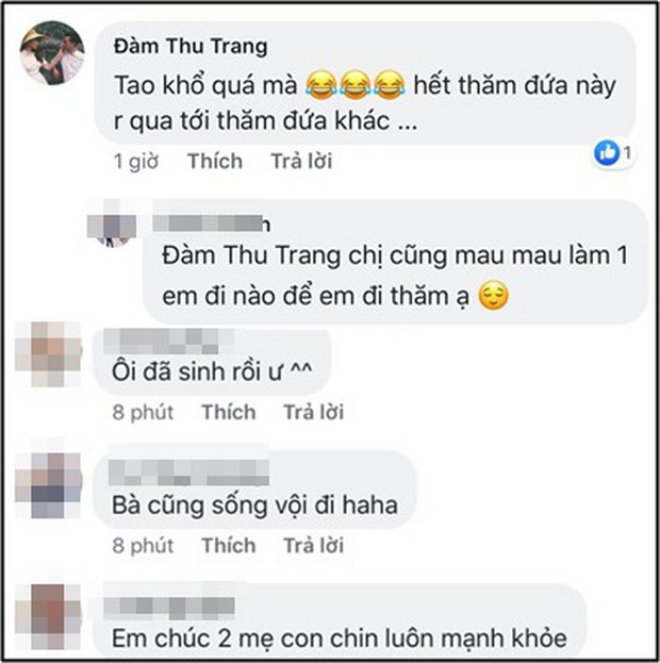Image resolution: width=660 pixels, height=663 pixels.
Task: Click 8 phút timestamp under 'Bà cũng sống vội'
Action: 143,545
